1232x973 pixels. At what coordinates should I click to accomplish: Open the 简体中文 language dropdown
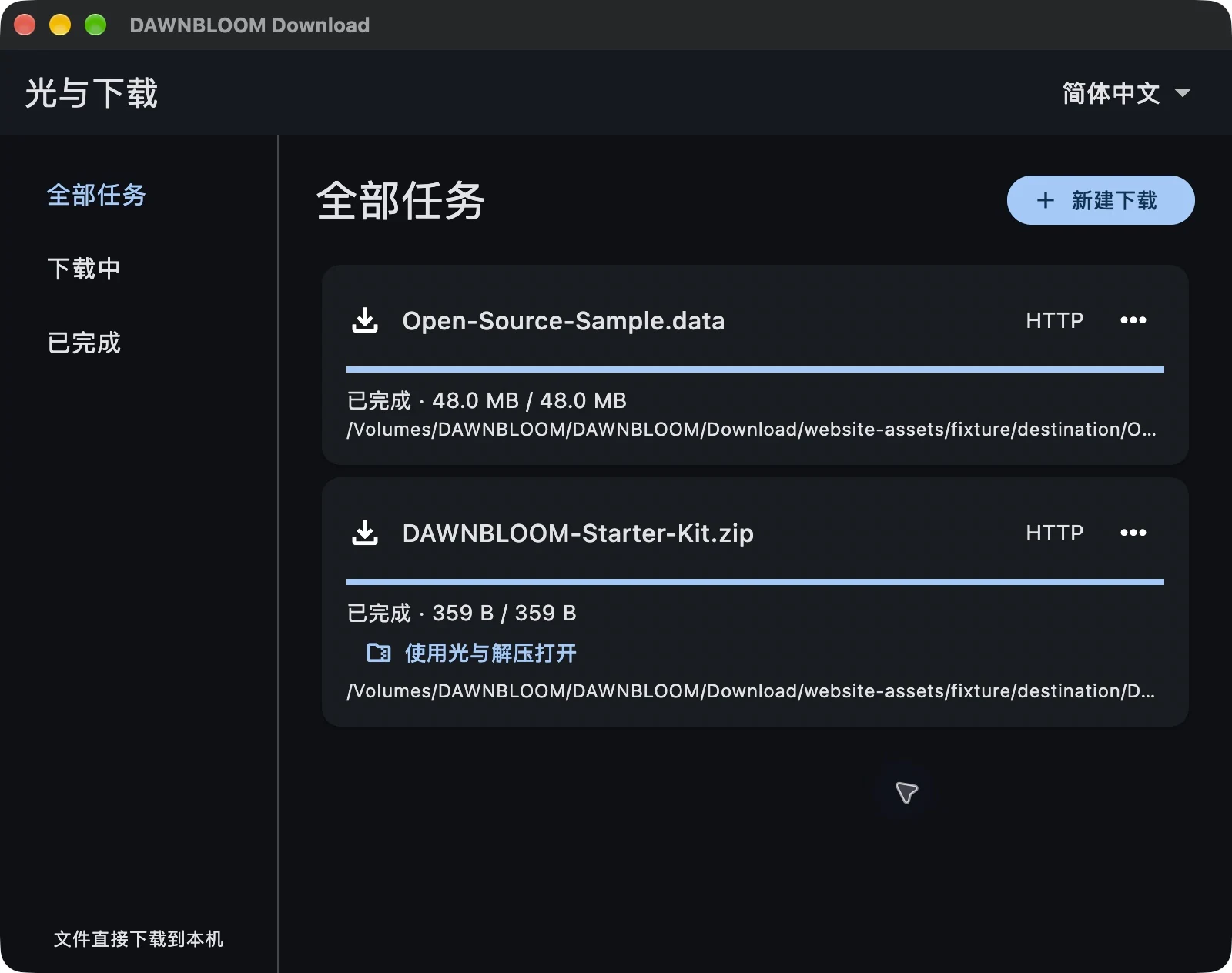tap(1126, 92)
